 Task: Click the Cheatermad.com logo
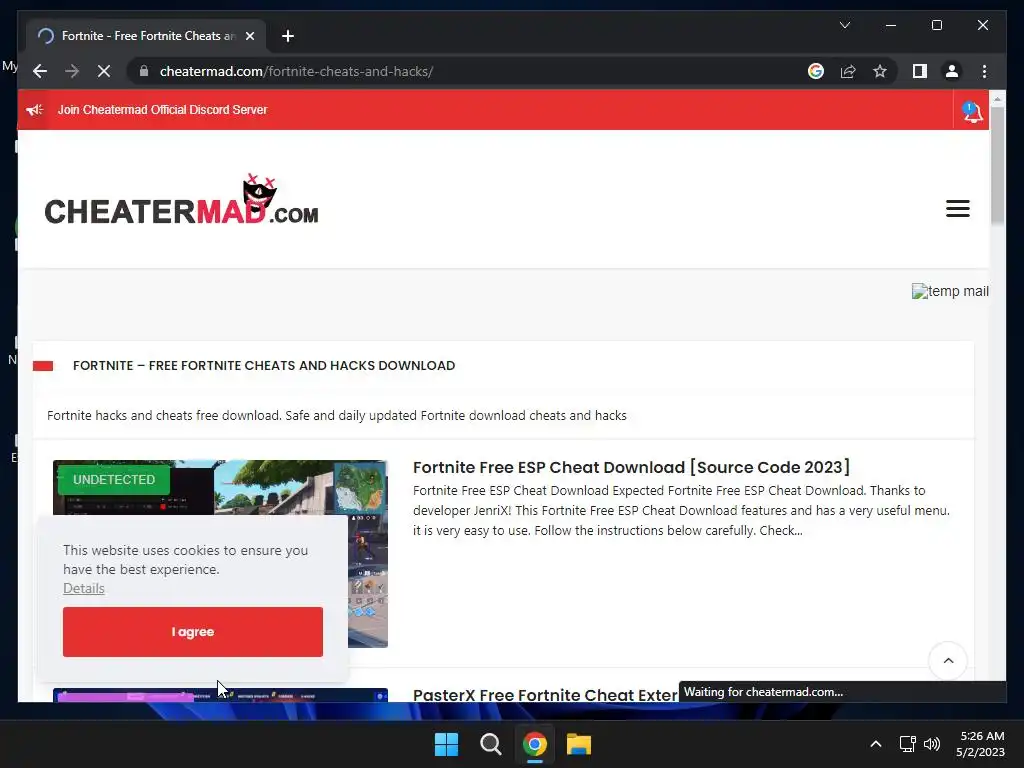pos(181,200)
